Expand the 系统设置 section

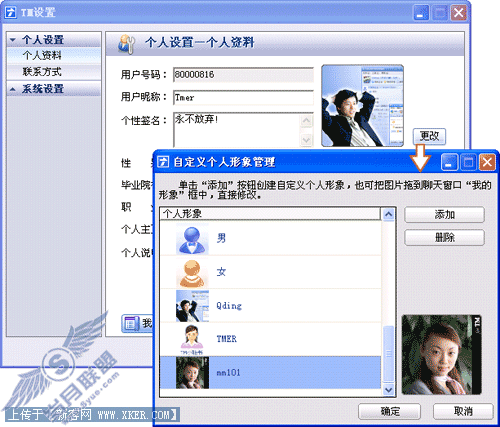[x=13, y=89]
